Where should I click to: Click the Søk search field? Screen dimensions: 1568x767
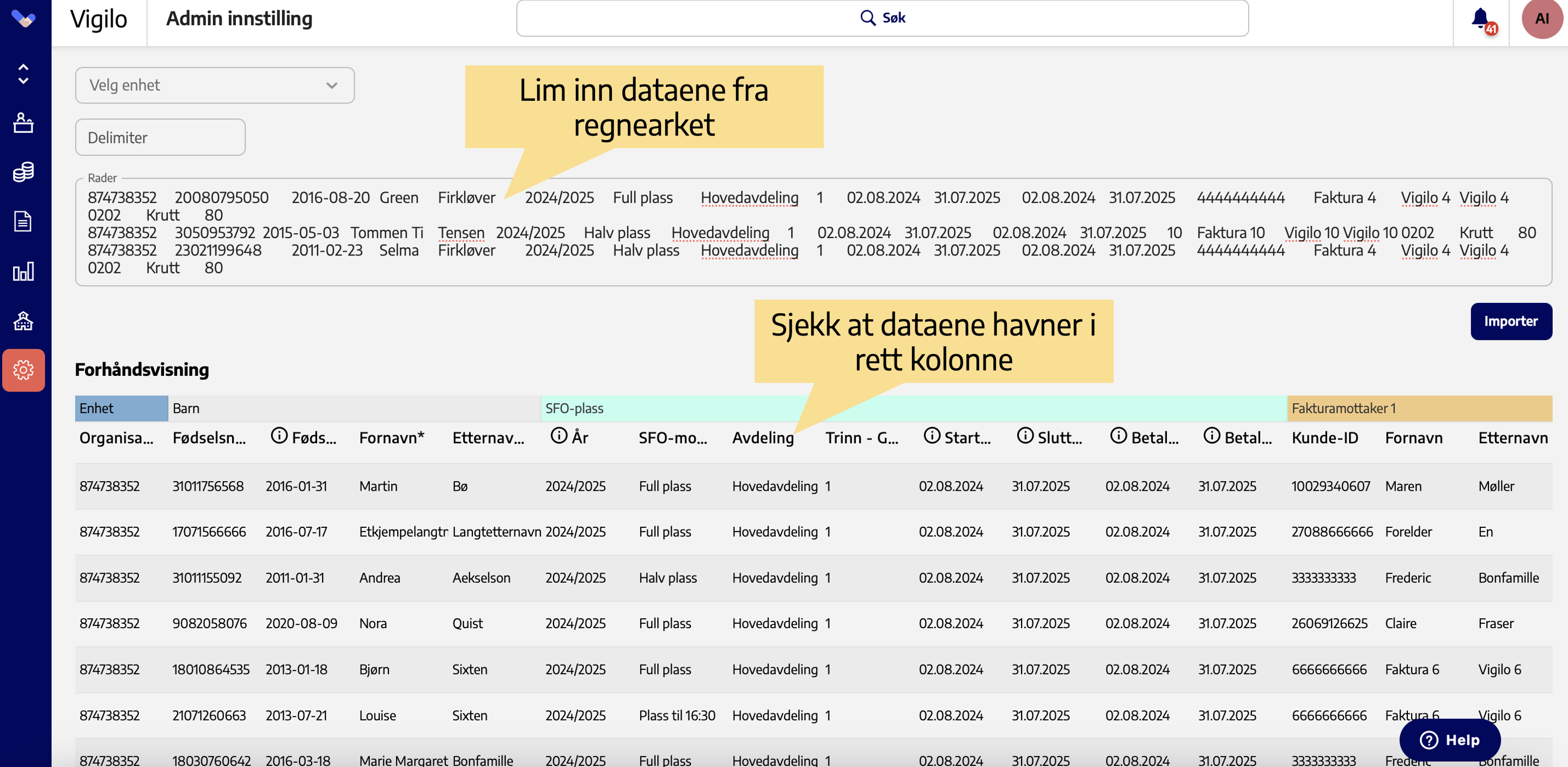882,19
